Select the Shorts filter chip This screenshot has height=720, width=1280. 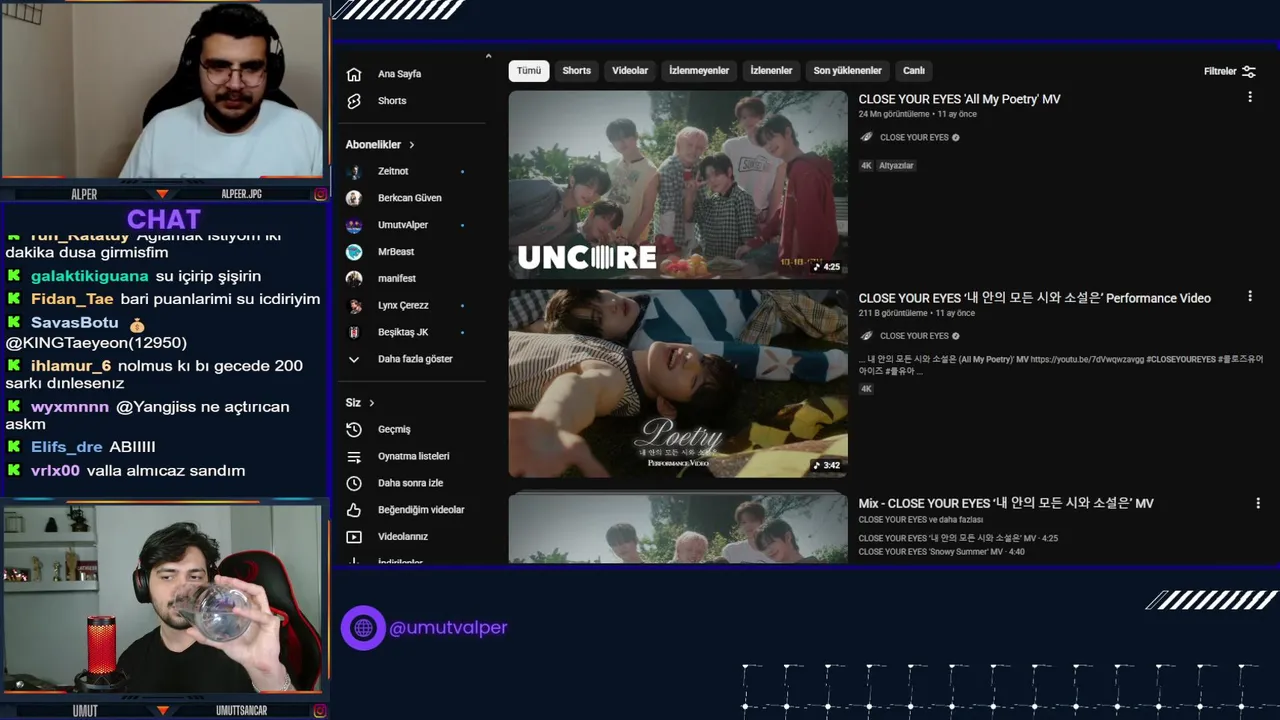(577, 71)
